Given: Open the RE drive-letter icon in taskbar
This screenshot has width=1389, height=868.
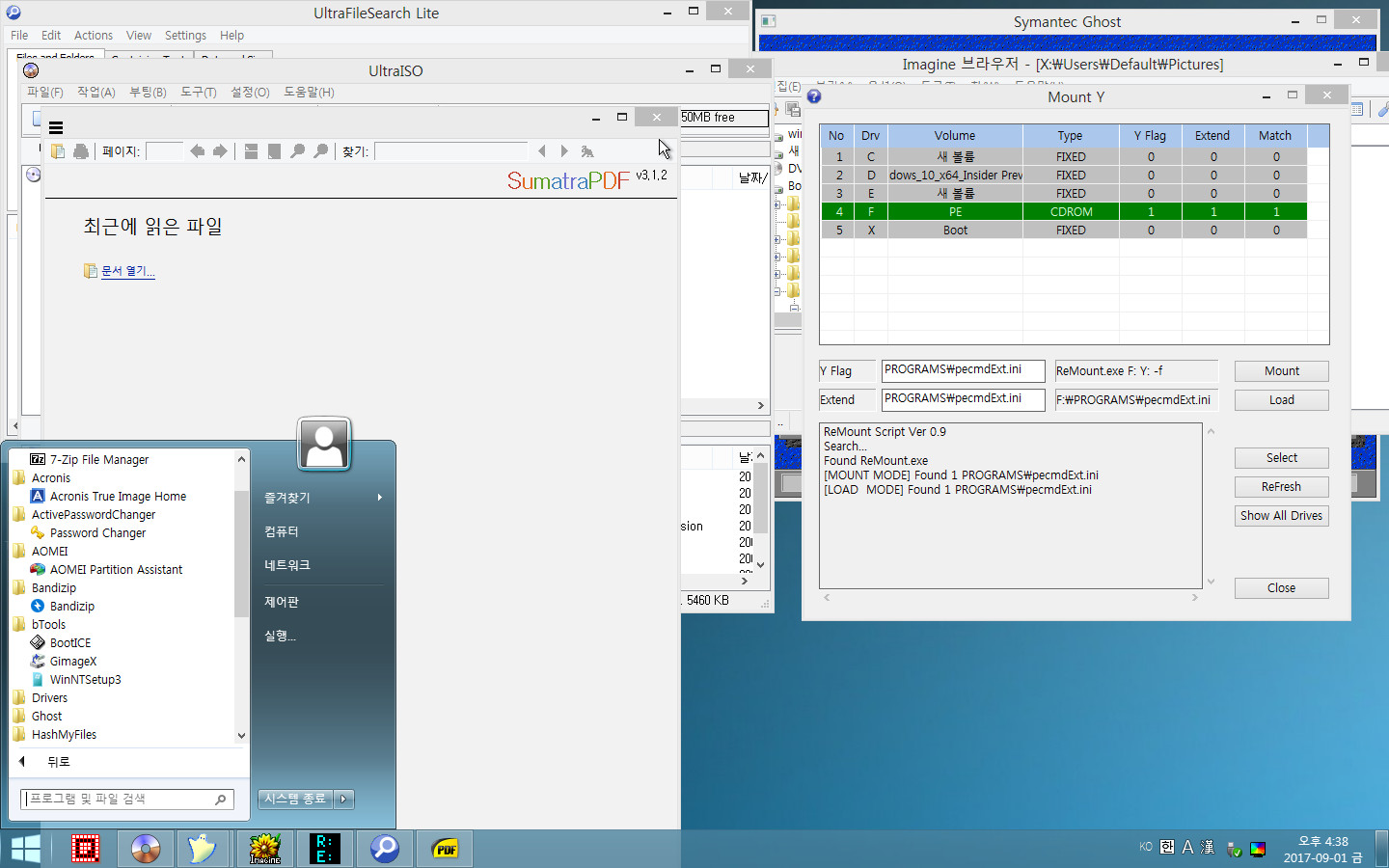Looking at the screenshot, I should click(325, 849).
